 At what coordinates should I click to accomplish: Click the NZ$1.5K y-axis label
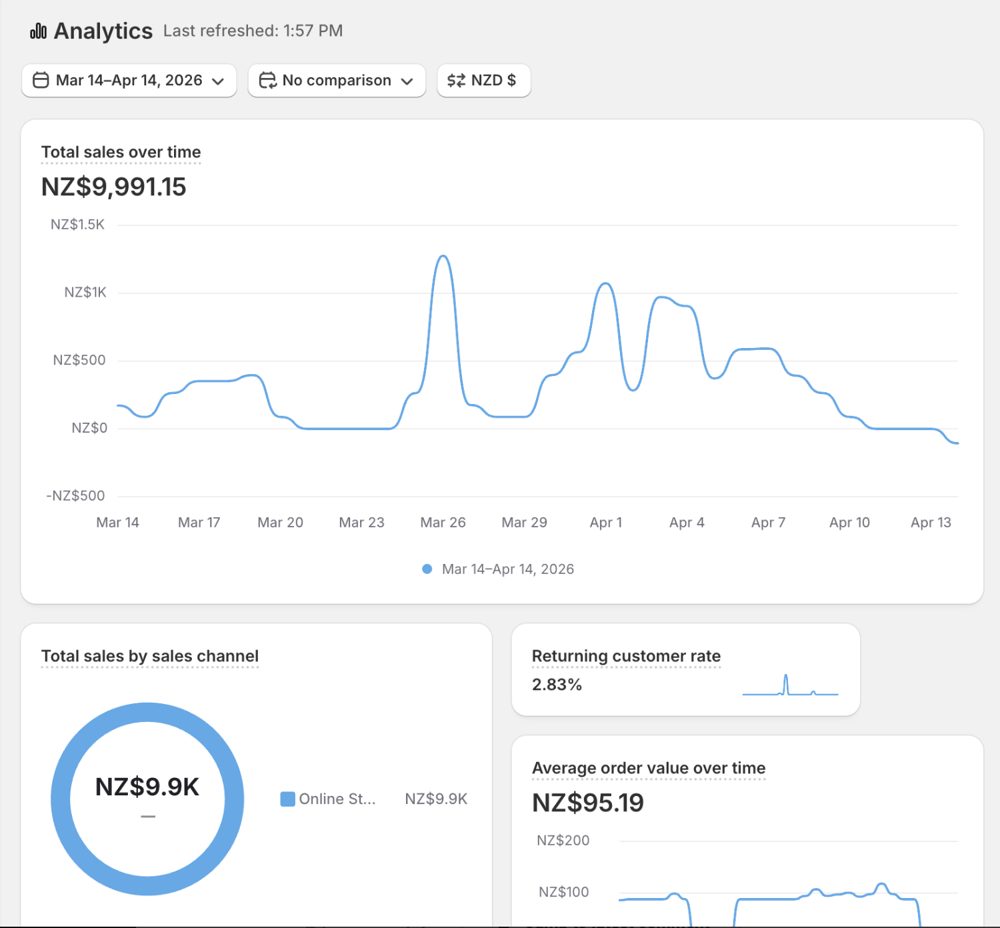77,225
